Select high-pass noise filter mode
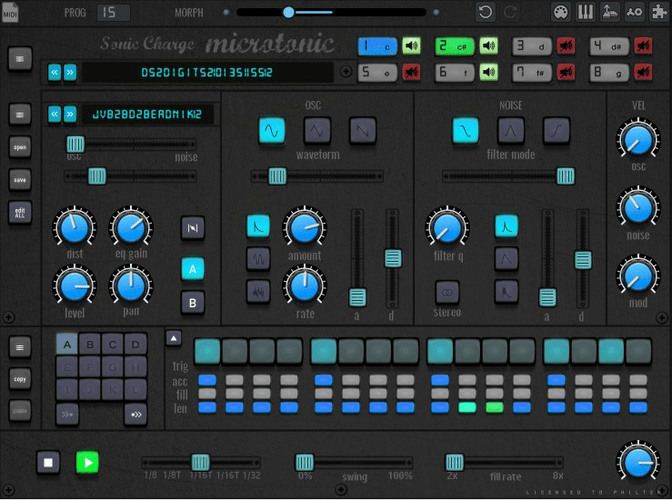 coord(556,130)
